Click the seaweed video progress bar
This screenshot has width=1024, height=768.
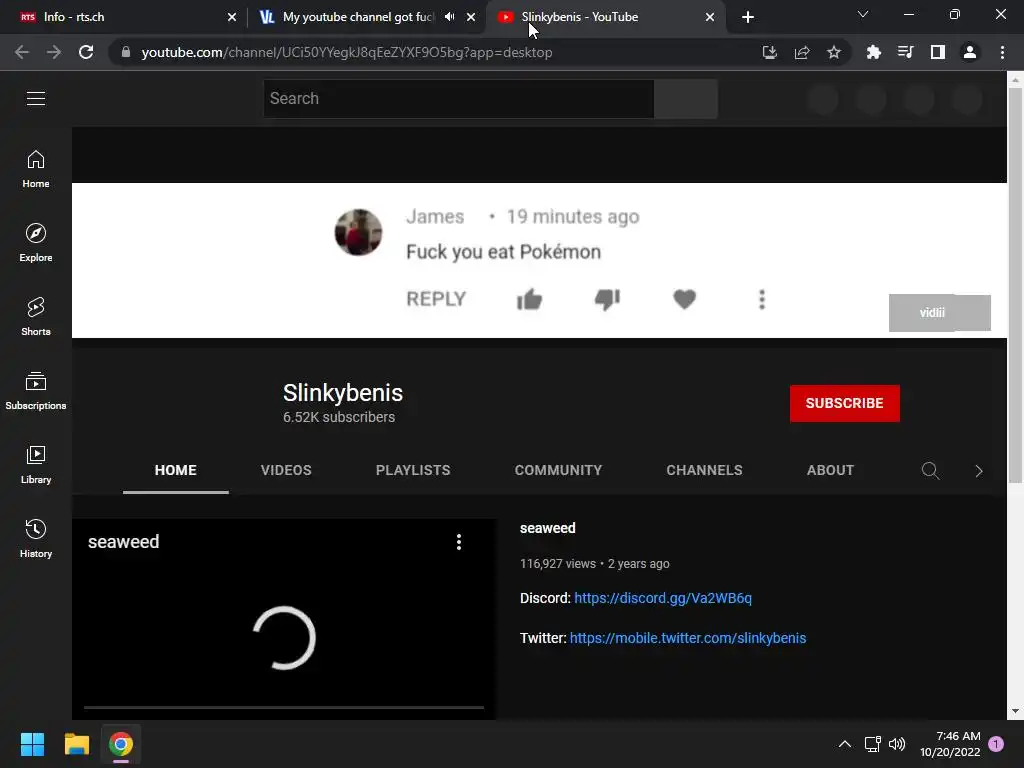(x=283, y=707)
